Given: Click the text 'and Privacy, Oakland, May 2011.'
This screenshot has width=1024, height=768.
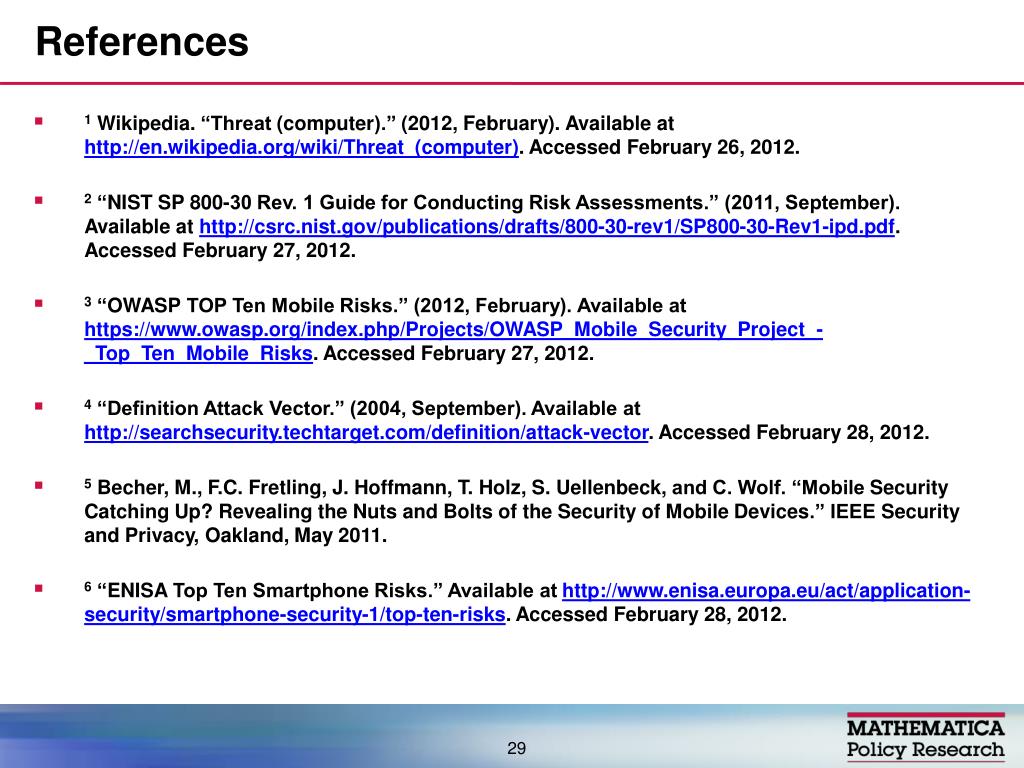Looking at the screenshot, I should coord(236,536).
